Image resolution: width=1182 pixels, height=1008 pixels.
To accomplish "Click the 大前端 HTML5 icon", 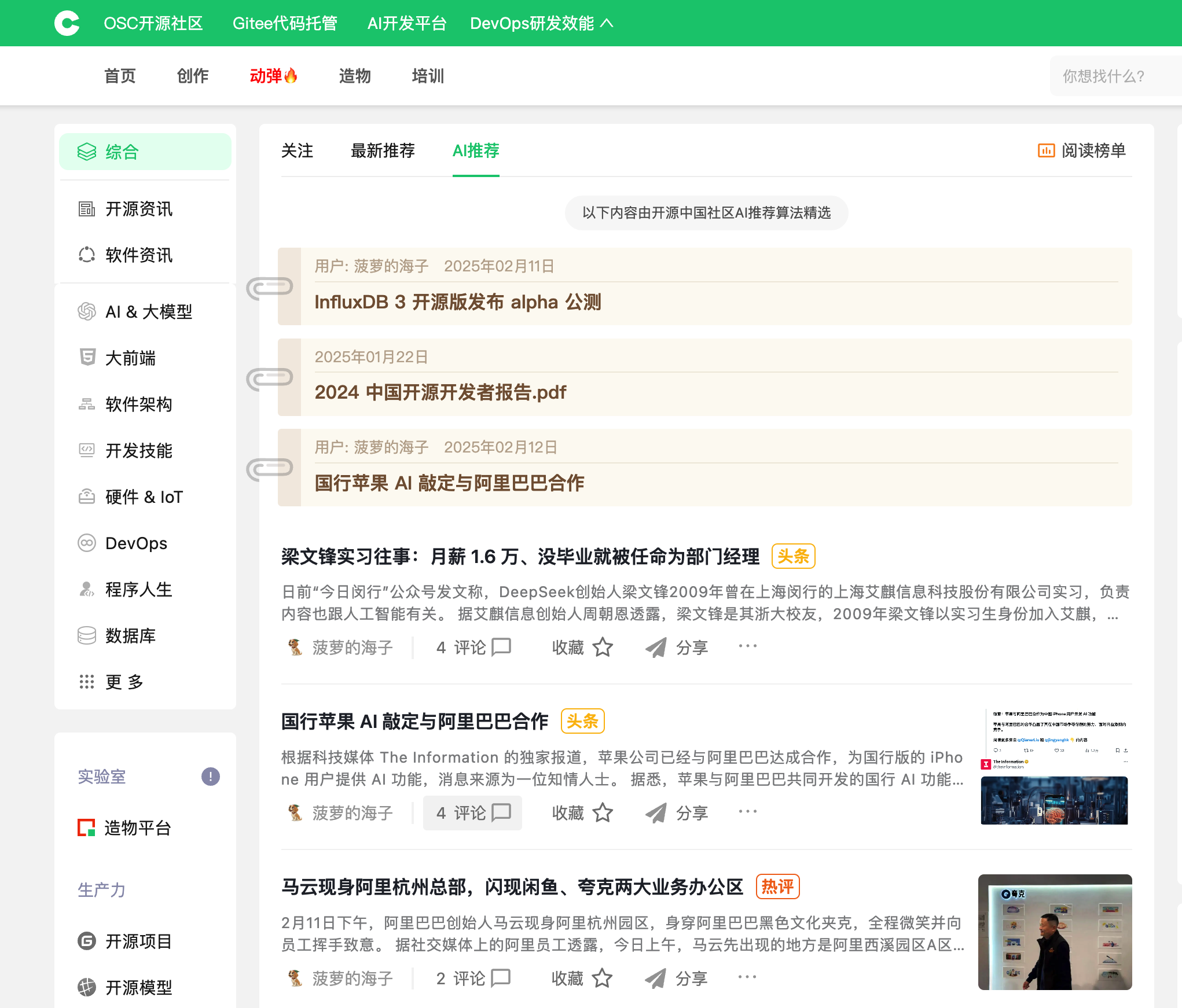I will [x=87, y=358].
